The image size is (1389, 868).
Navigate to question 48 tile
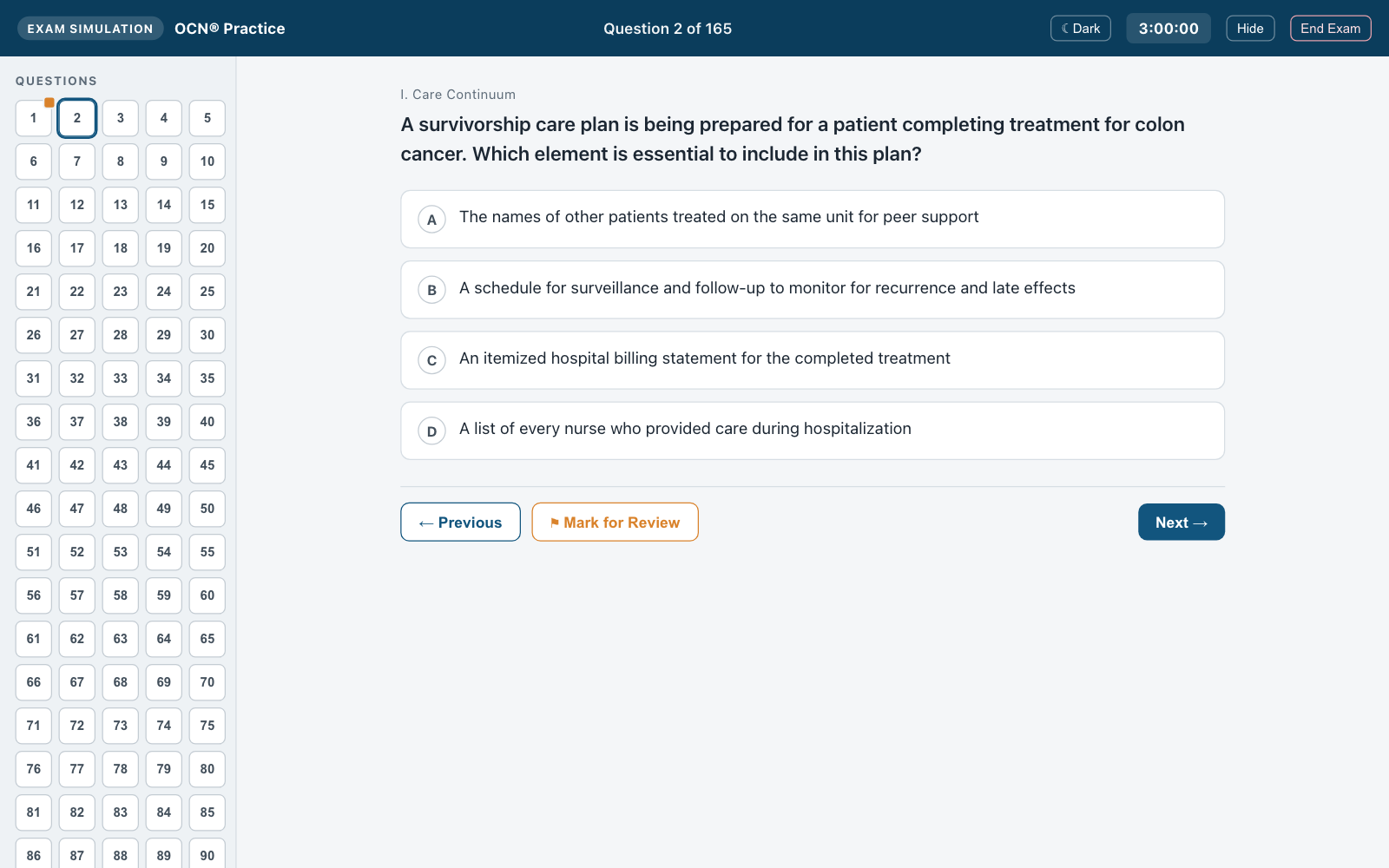[x=121, y=509]
